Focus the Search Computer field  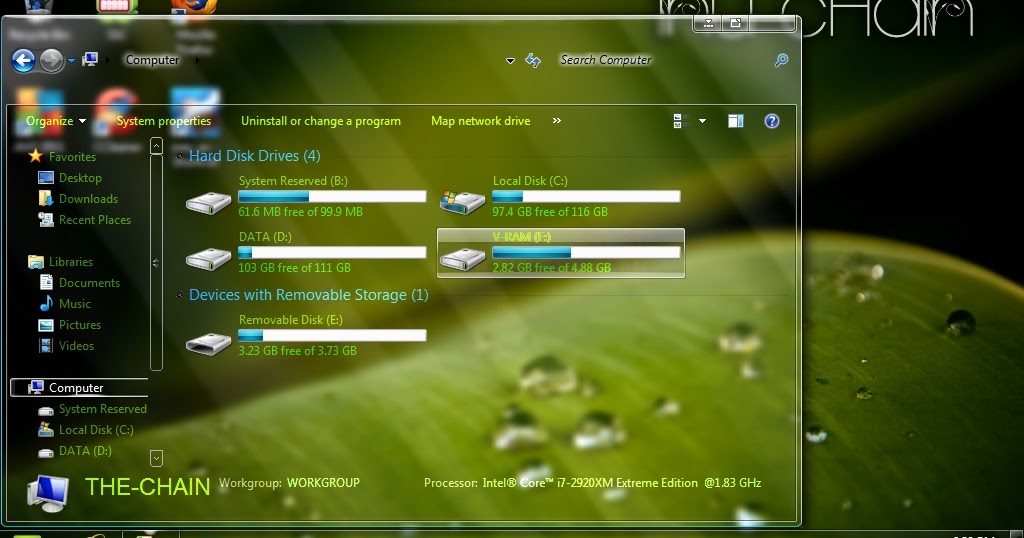click(663, 60)
